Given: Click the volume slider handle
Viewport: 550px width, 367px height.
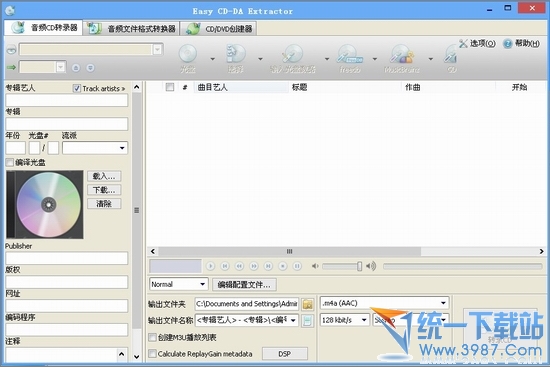Looking at the screenshot, I should coord(360,266).
